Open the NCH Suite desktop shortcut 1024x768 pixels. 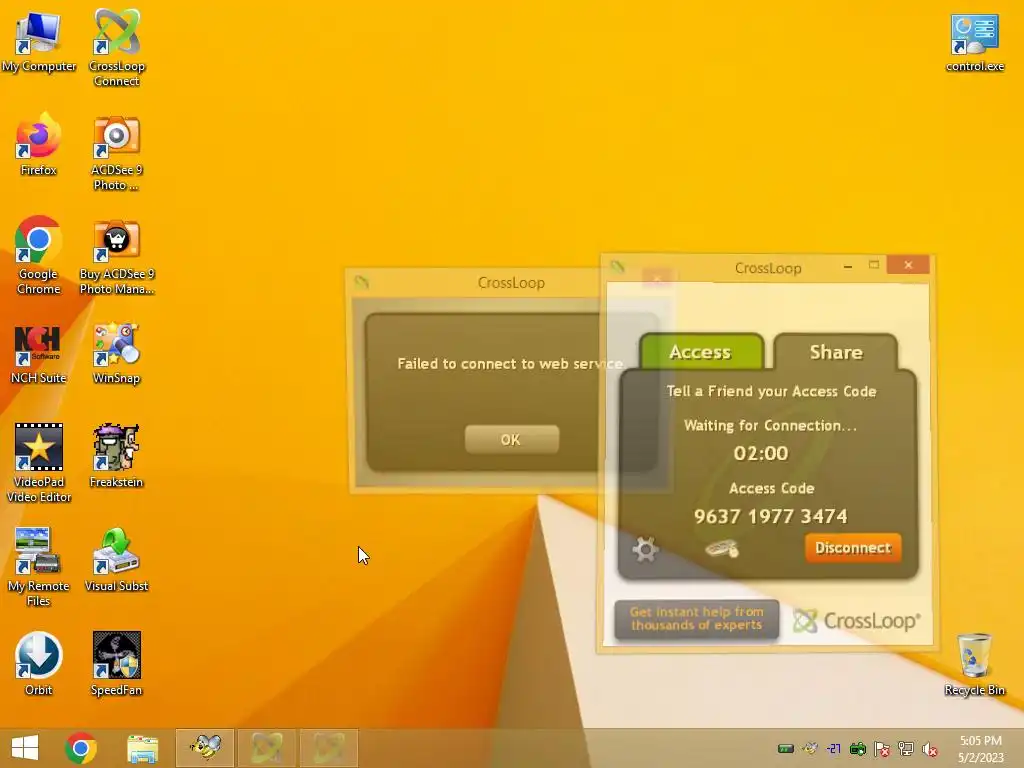pos(39,354)
